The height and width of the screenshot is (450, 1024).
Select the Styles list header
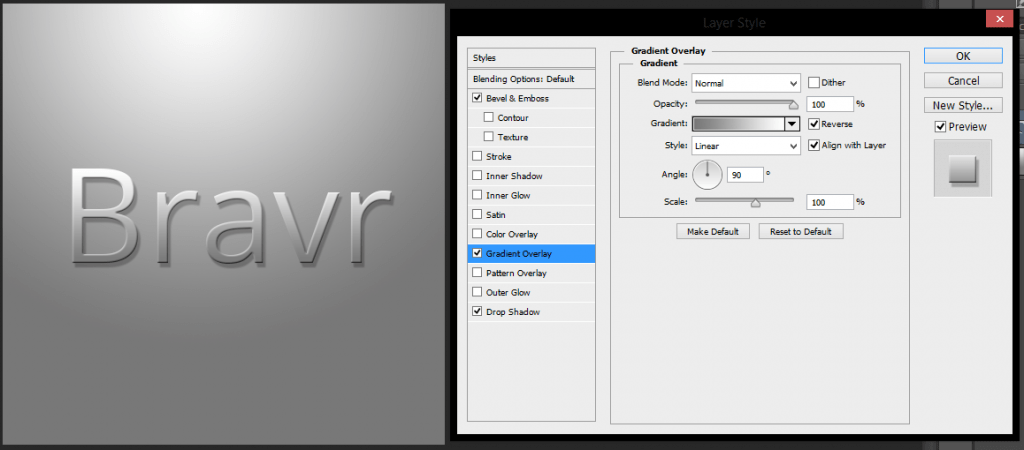[x=532, y=57]
